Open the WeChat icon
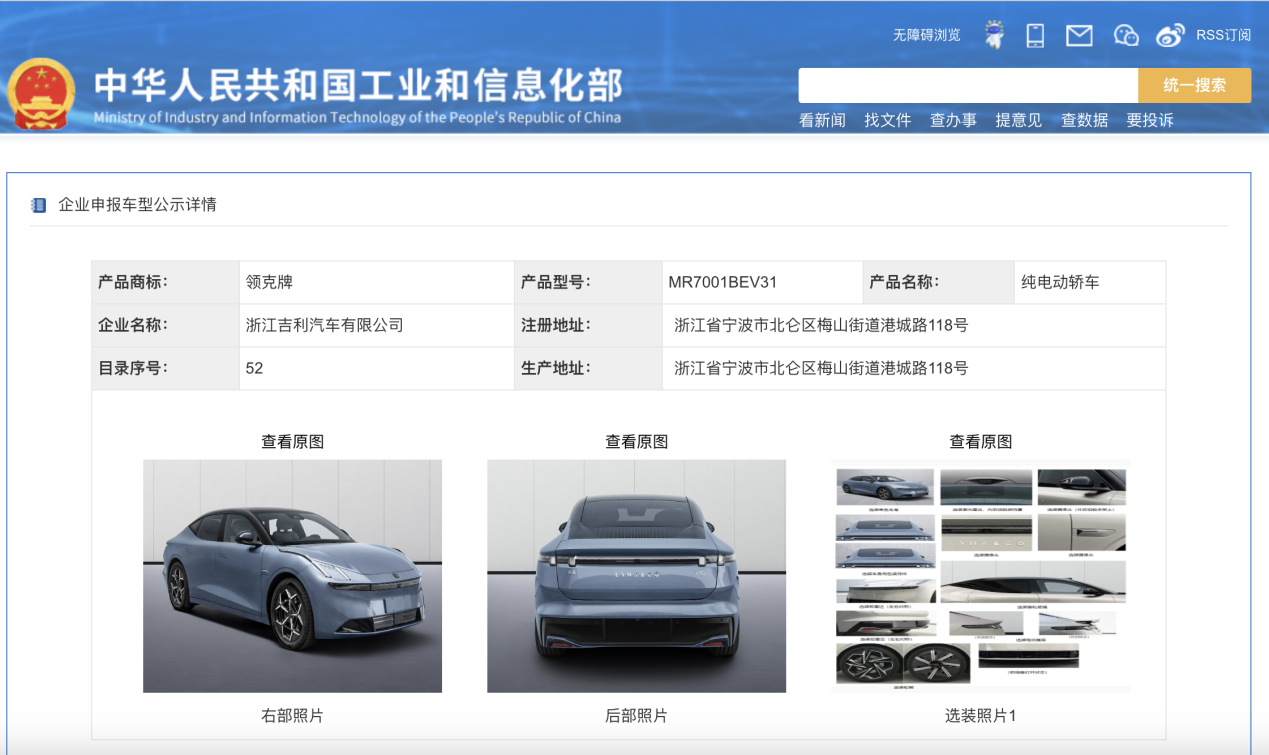Viewport: 1269px width, 755px height. (1126, 35)
